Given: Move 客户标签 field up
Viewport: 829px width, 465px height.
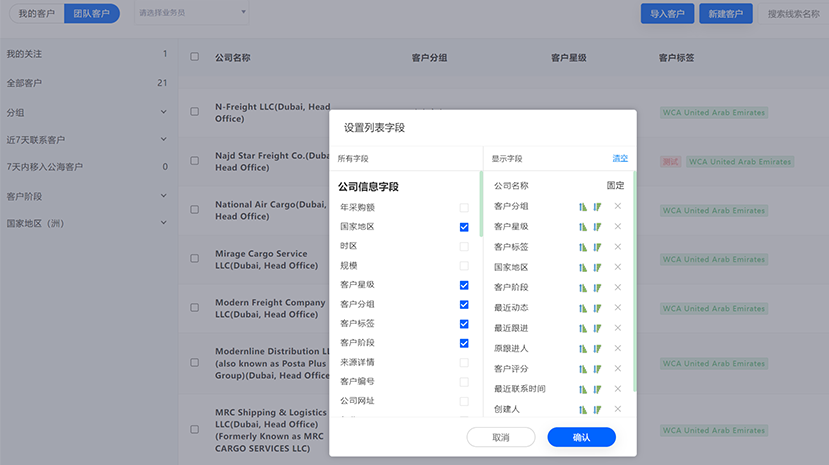Looking at the screenshot, I should pyautogui.click(x=583, y=247).
